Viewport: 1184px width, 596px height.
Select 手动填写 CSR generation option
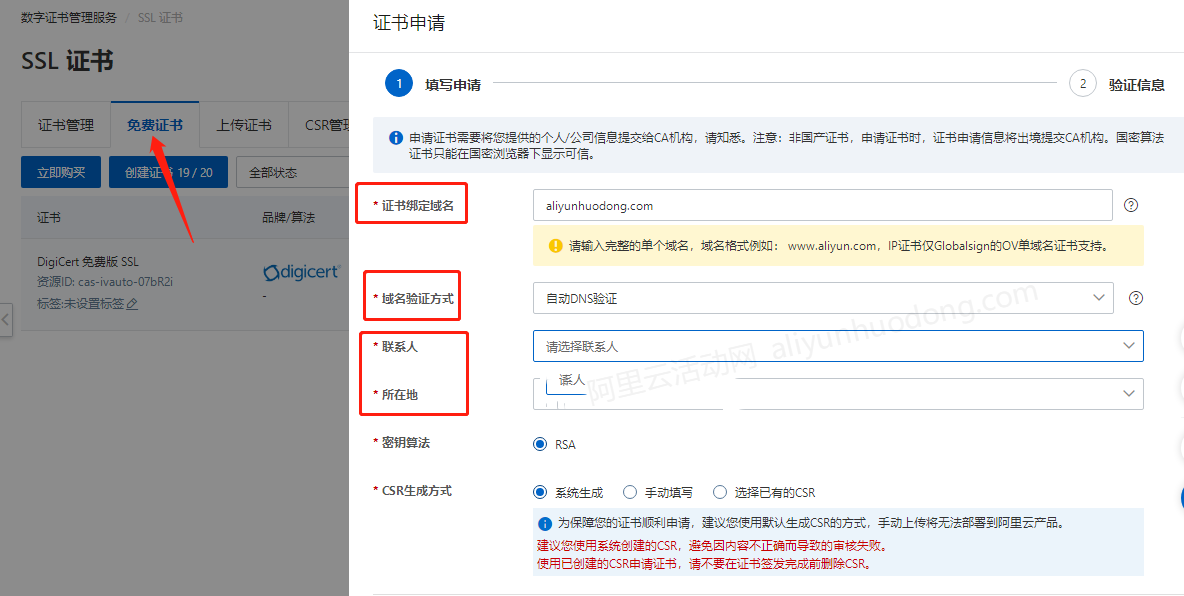630,493
